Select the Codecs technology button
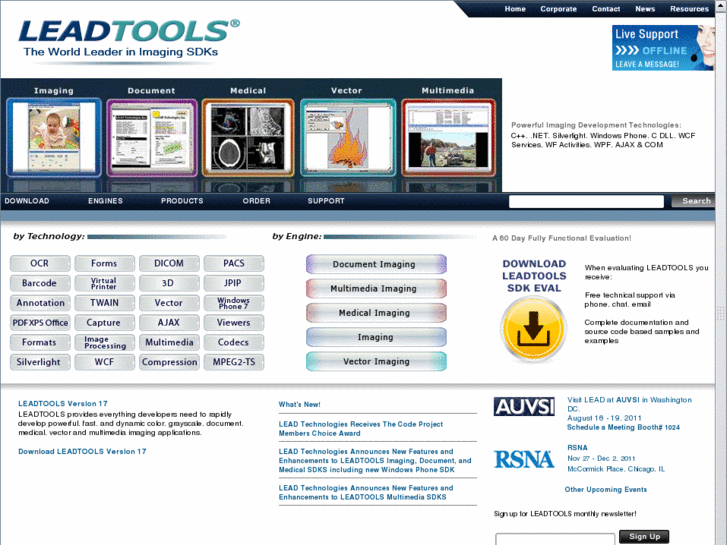 (234, 343)
